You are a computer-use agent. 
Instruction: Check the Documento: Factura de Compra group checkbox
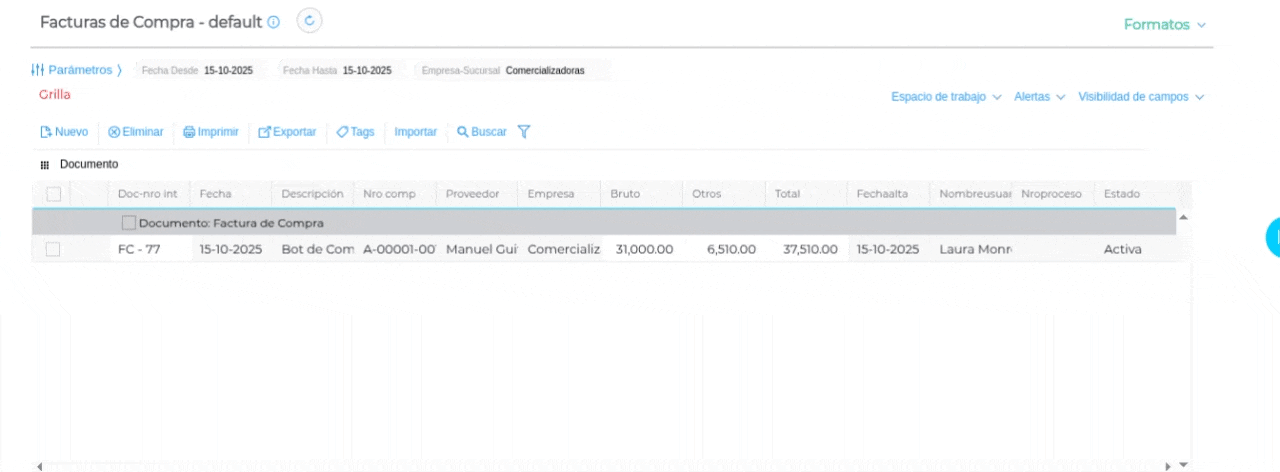tap(128, 223)
